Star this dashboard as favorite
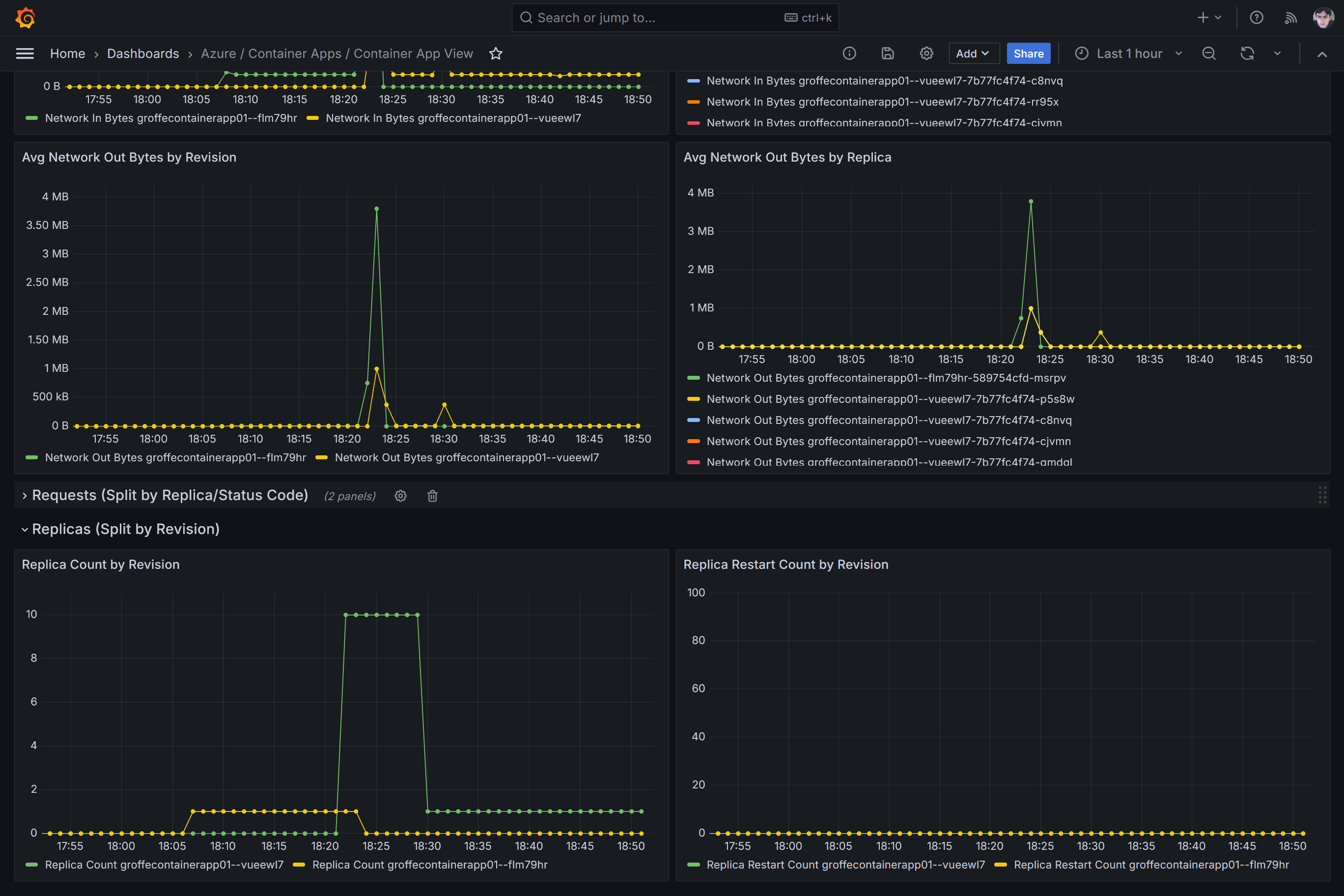Image resolution: width=1344 pixels, height=896 pixels. click(496, 54)
